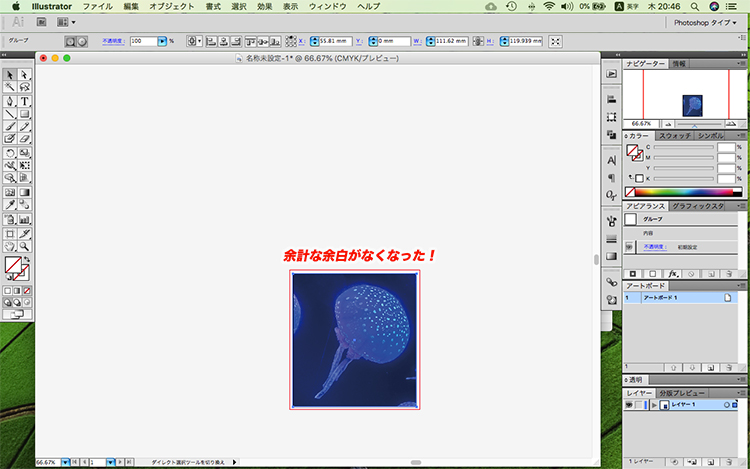Screen dimensions: 750x469
Task: Open the opacity value dropdown arrow
Action: [x=162, y=41]
